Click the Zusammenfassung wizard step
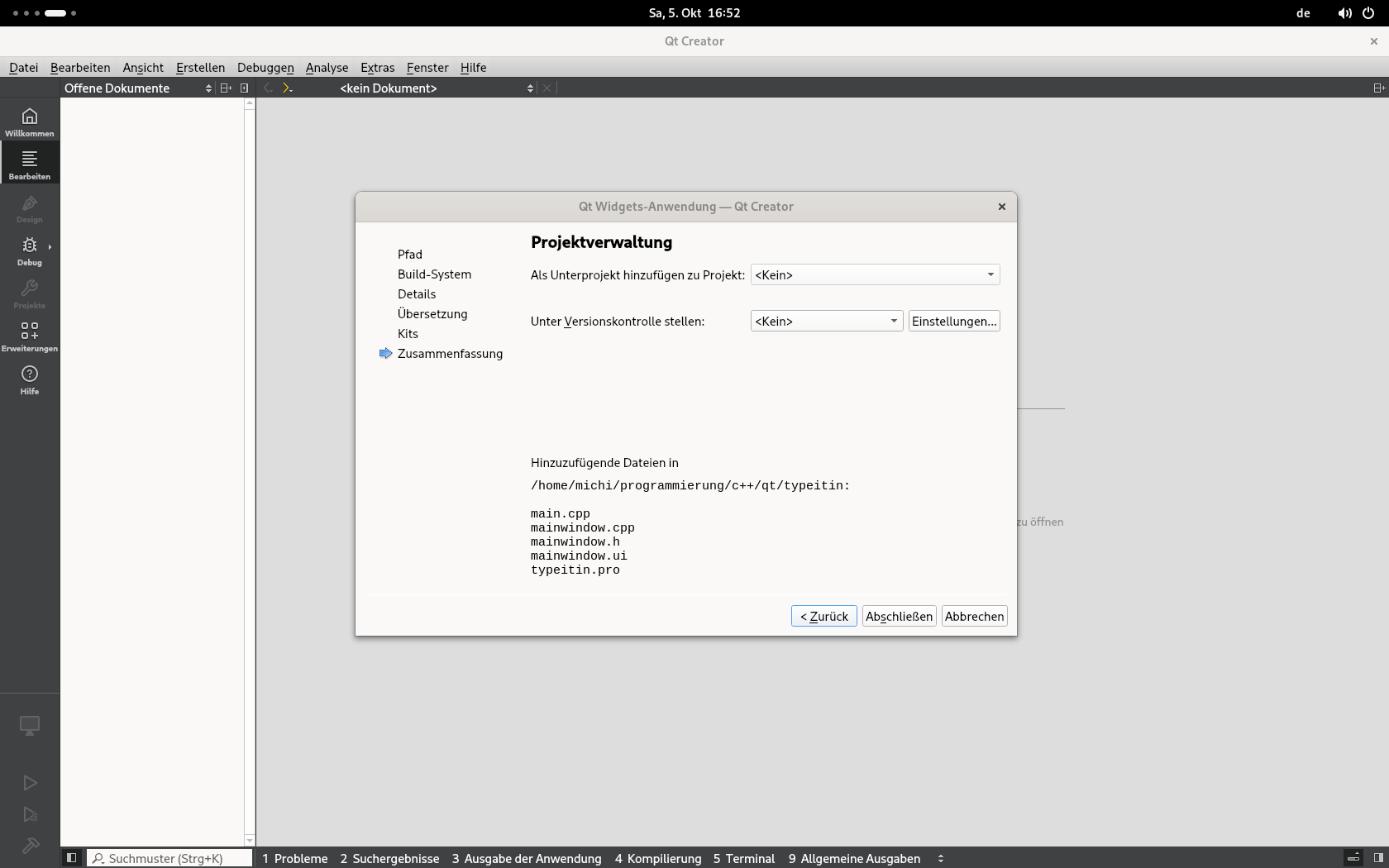 tap(450, 354)
